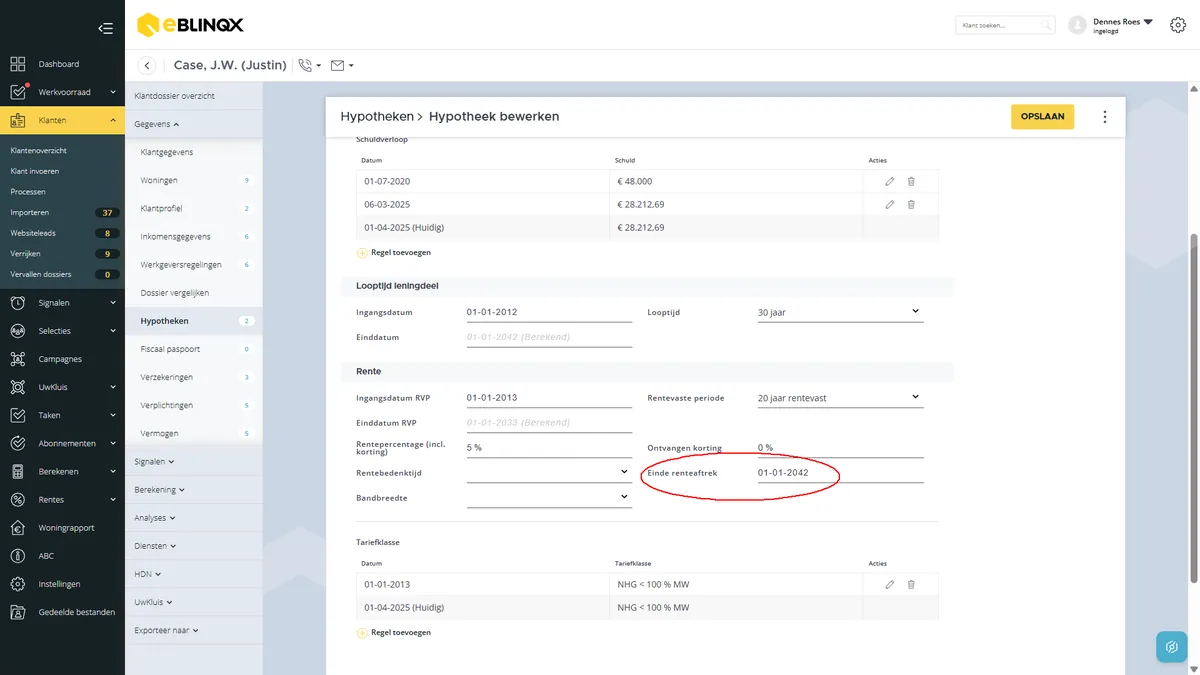
Task: Open the phone contact options
Action: click(x=309, y=65)
